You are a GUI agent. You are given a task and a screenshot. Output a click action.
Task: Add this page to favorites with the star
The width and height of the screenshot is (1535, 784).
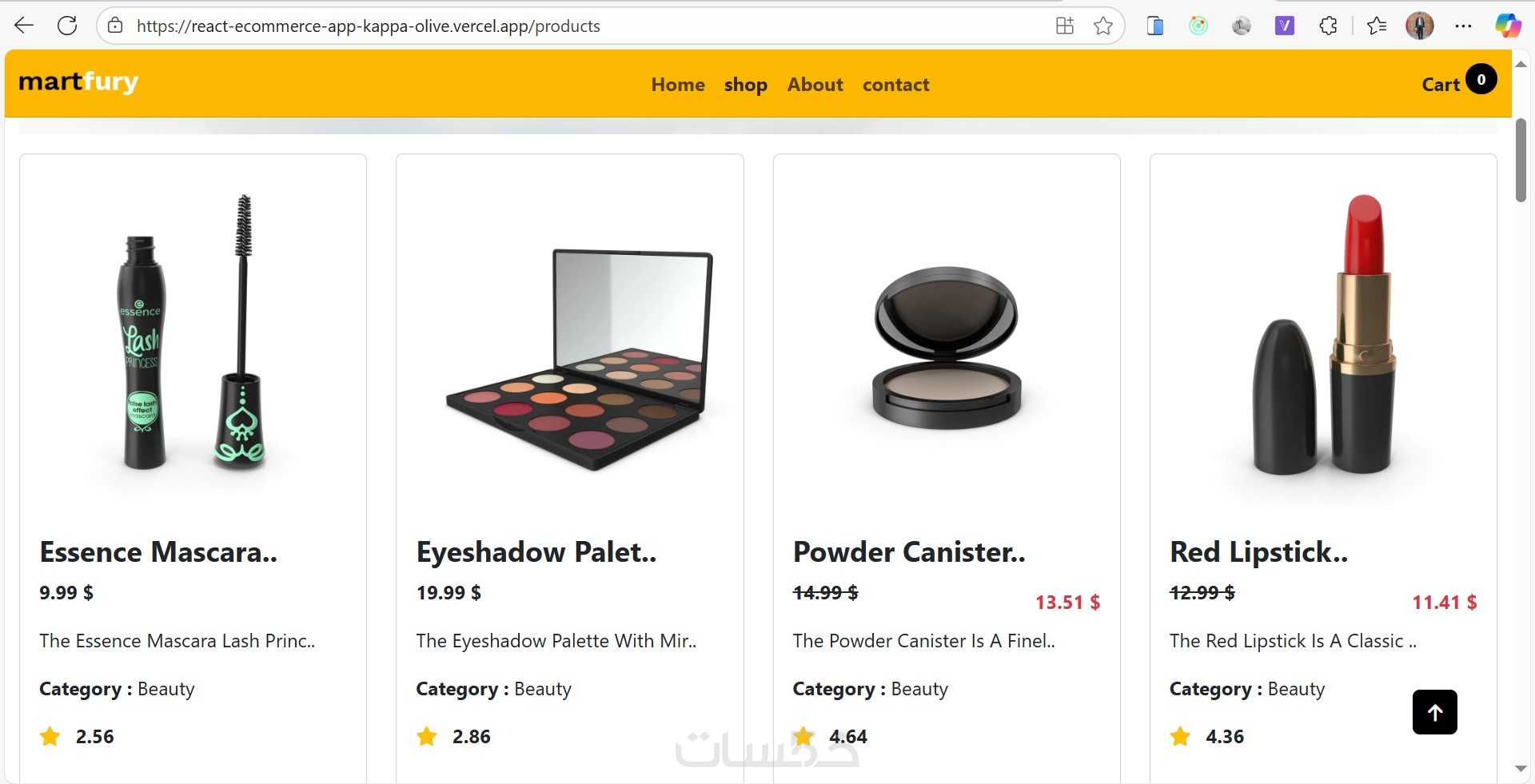(x=1103, y=26)
